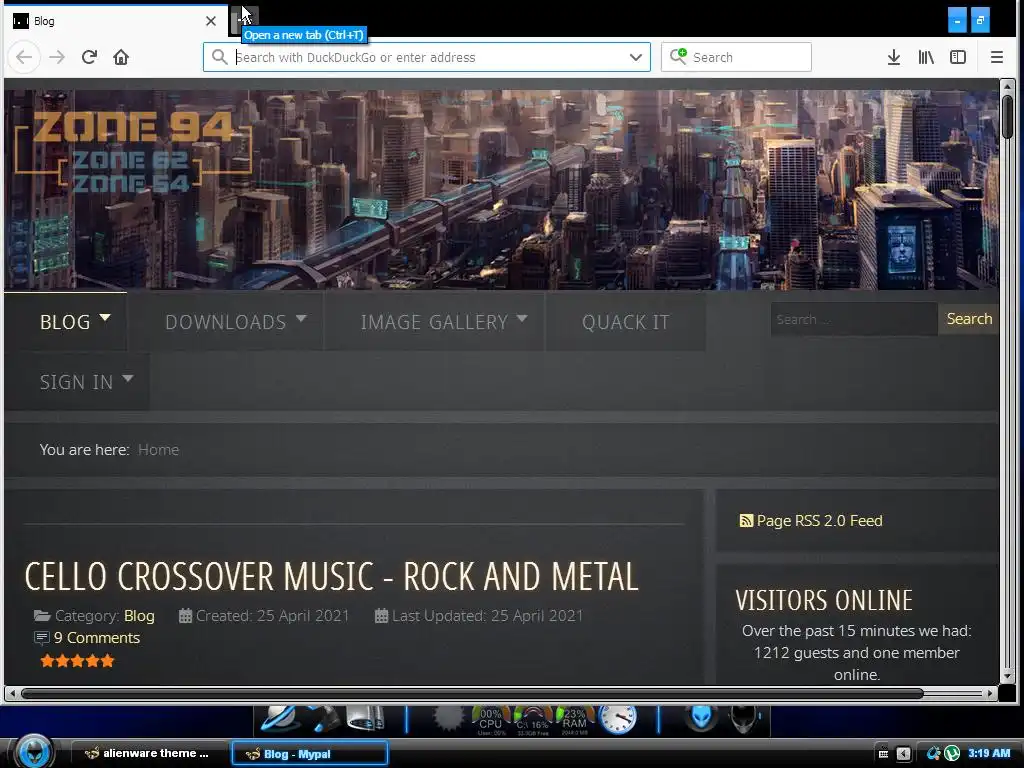
Task: Open the hamburger application menu
Action: (997, 57)
